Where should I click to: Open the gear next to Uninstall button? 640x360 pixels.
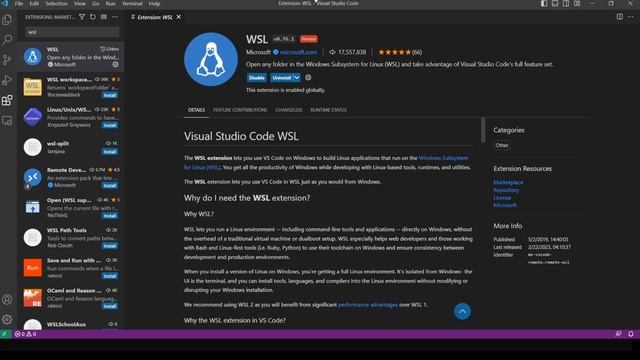click(x=308, y=78)
